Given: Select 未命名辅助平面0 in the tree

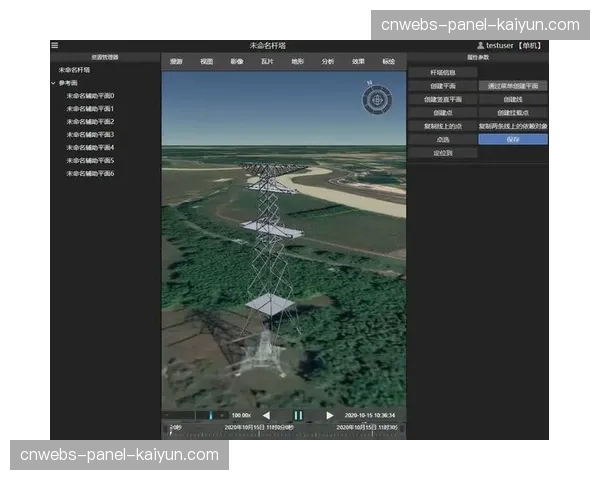Looking at the screenshot, I should [x=90, y=96].
